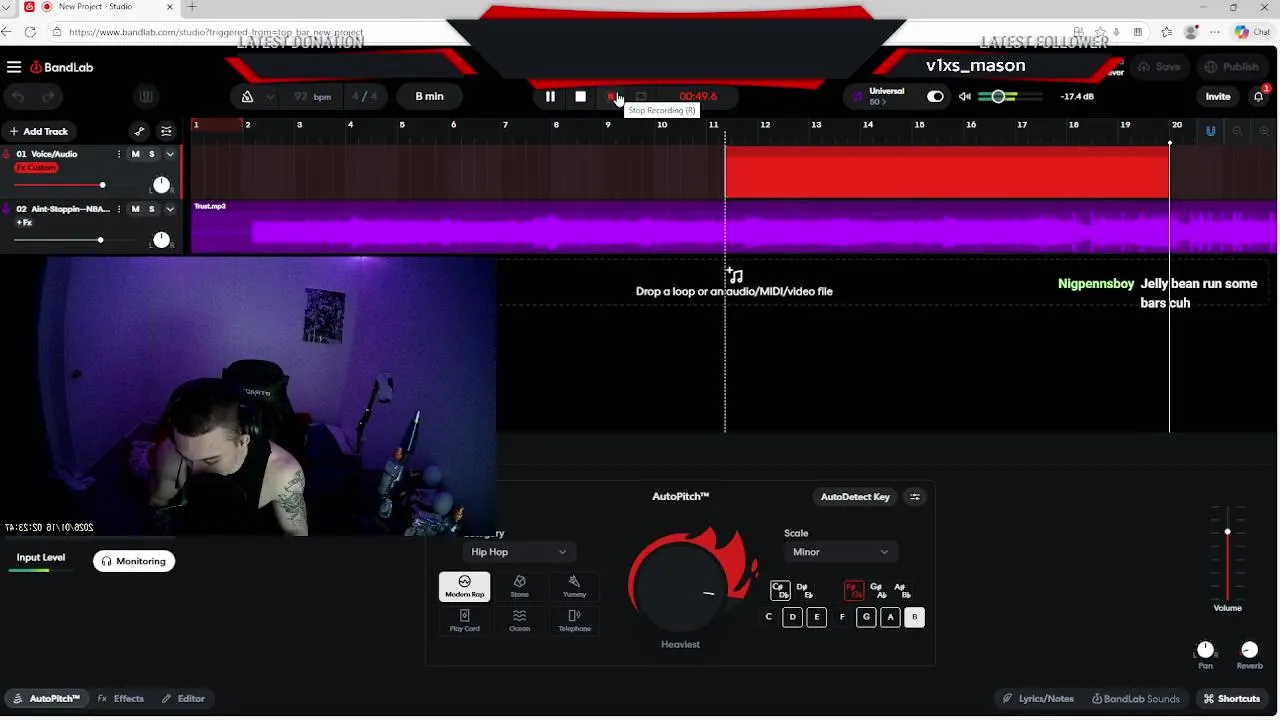Image resolution: width=1280 pixels, height=720 pixels.
Task: Click Add Track
Action: [38, 131]
